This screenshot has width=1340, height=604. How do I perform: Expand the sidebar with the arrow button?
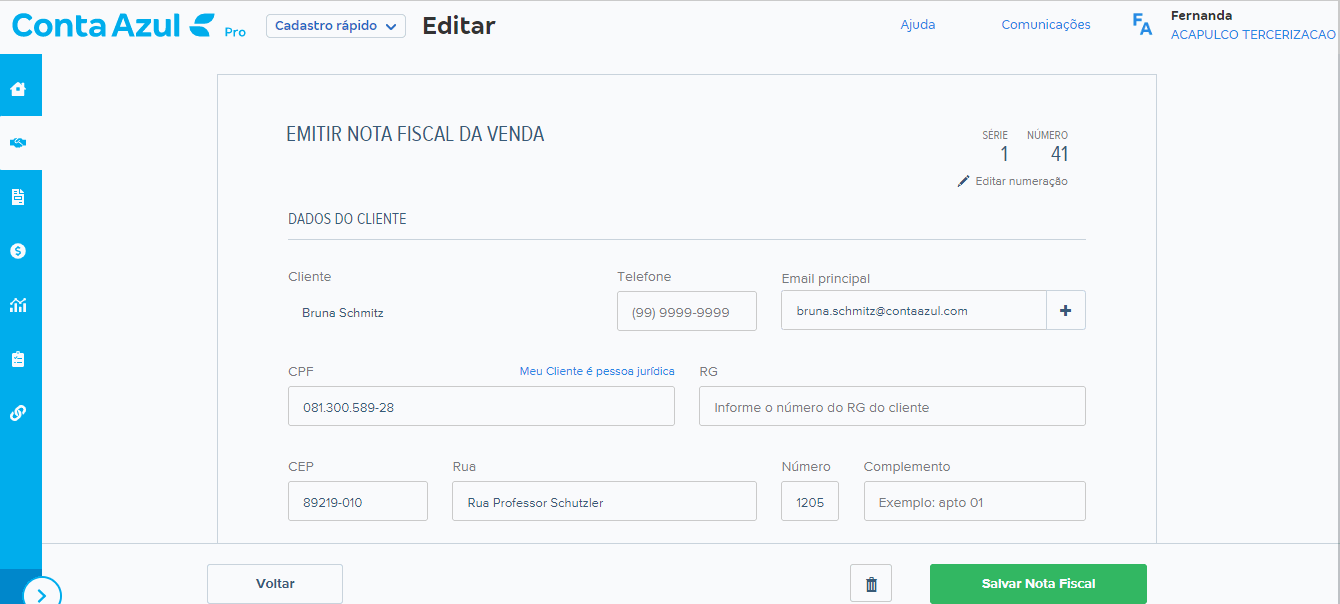point(42,593)
